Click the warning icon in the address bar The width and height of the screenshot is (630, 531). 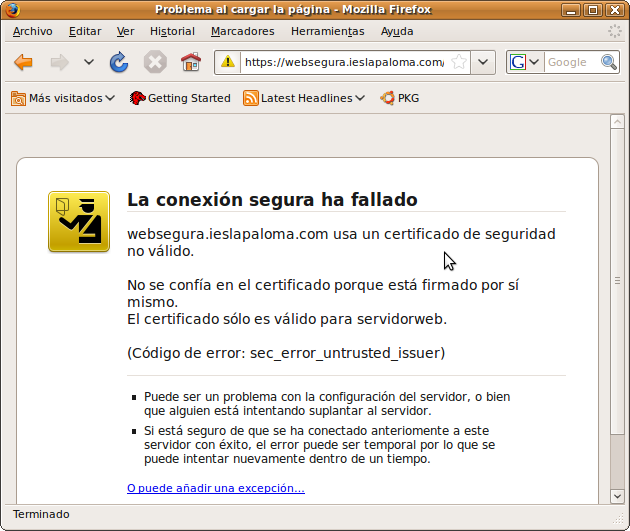[x=228, y=62]
